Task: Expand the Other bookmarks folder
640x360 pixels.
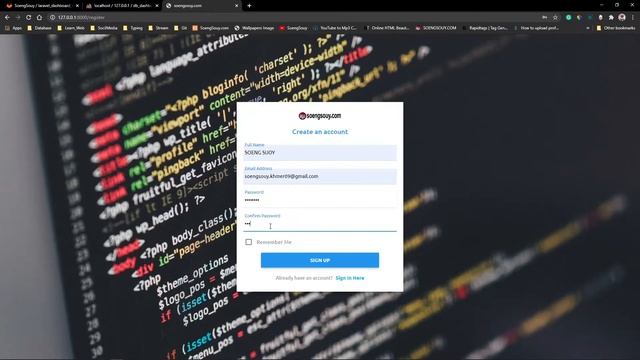Action: [616, 28]
